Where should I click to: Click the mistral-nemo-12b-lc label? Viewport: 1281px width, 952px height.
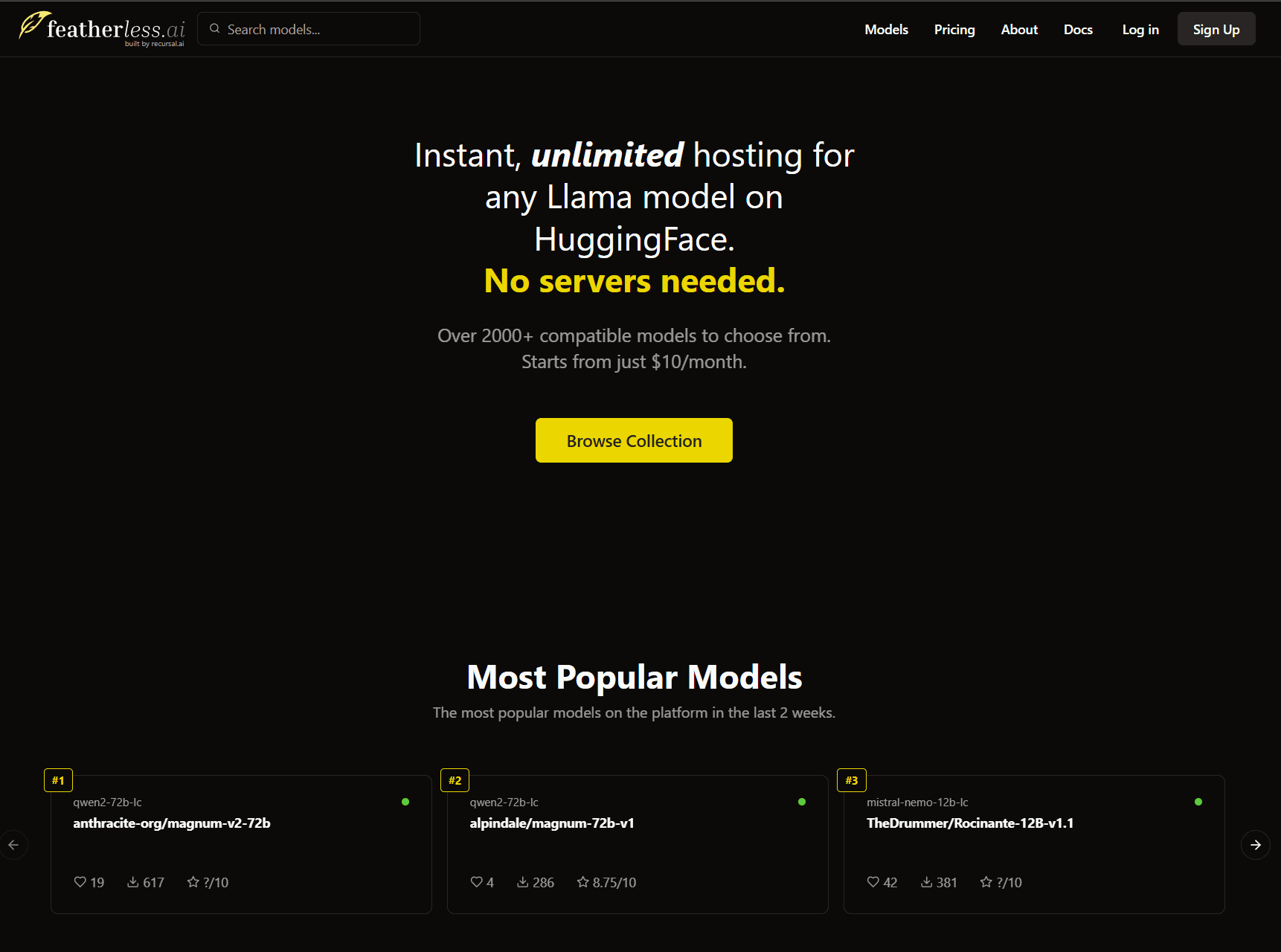point(917,803)
